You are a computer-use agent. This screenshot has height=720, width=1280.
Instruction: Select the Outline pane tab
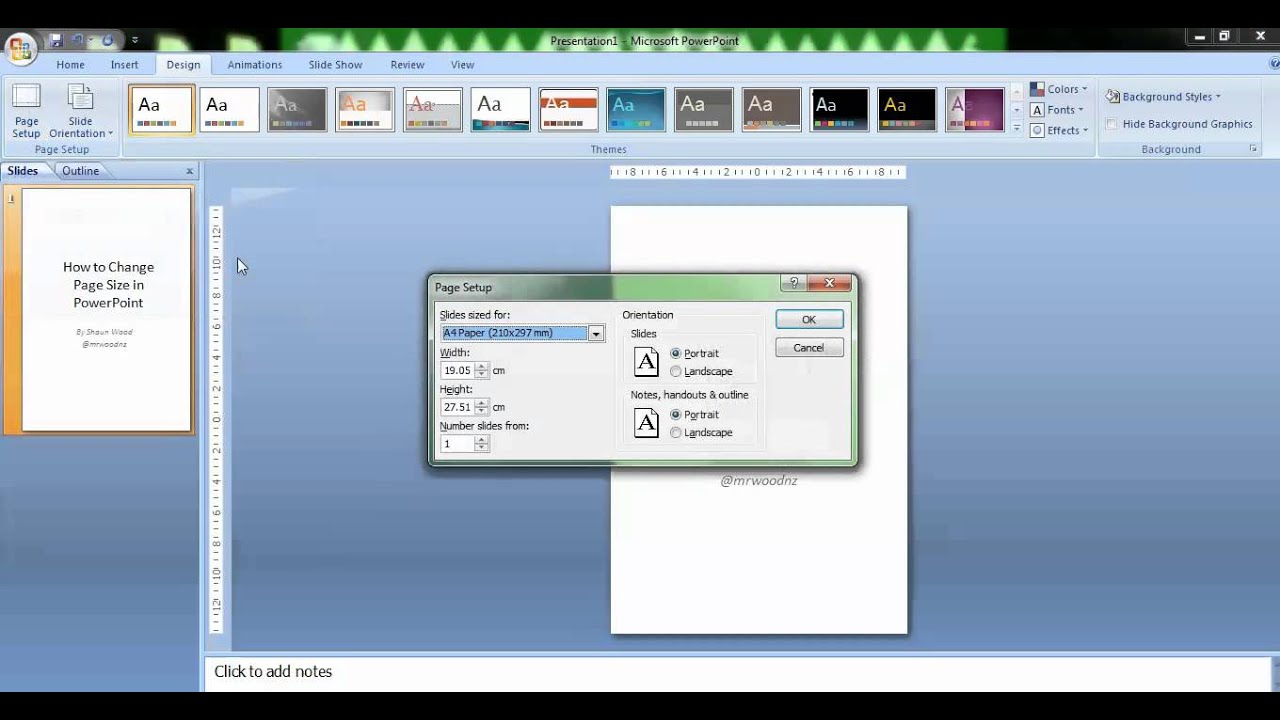pyautogui.click(x=80, y=171)
